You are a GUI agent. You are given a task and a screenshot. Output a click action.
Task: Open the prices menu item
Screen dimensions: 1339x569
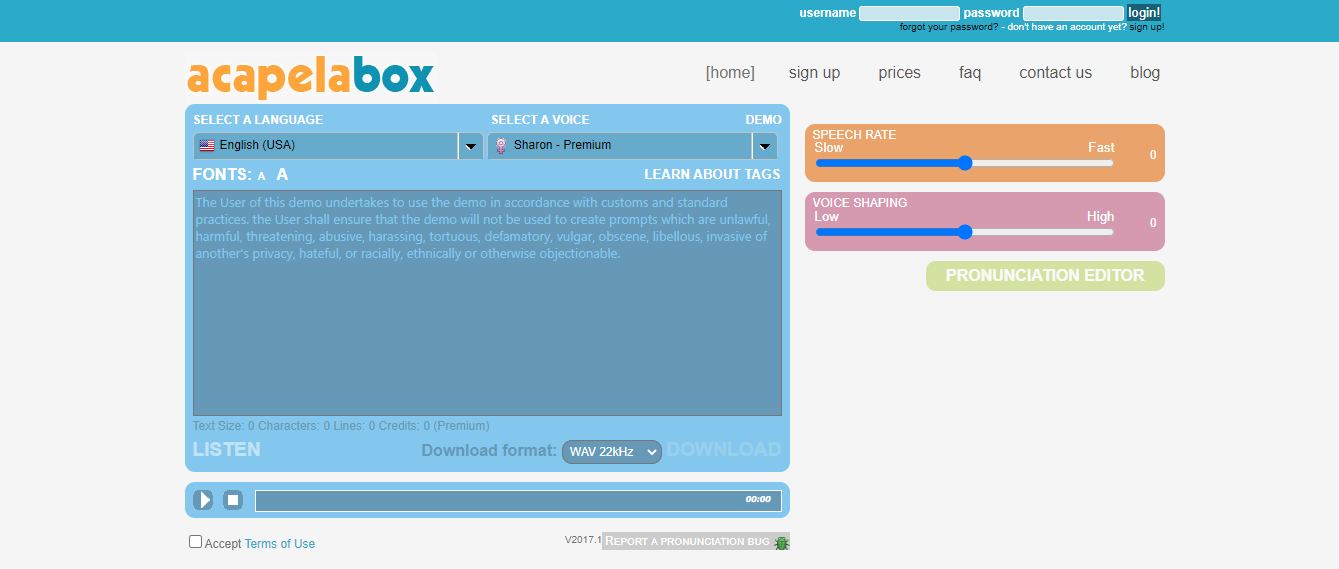(899, 73)
